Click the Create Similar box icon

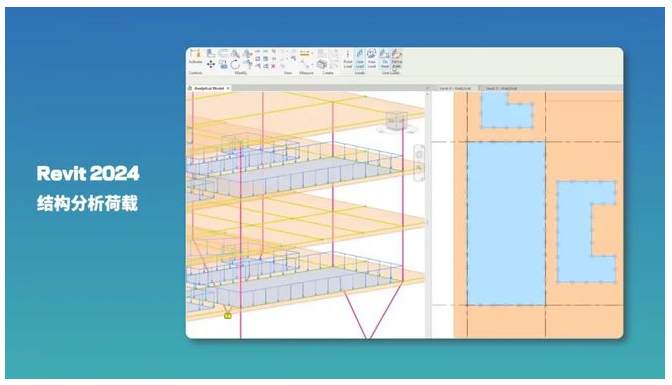tap(322, 64)
